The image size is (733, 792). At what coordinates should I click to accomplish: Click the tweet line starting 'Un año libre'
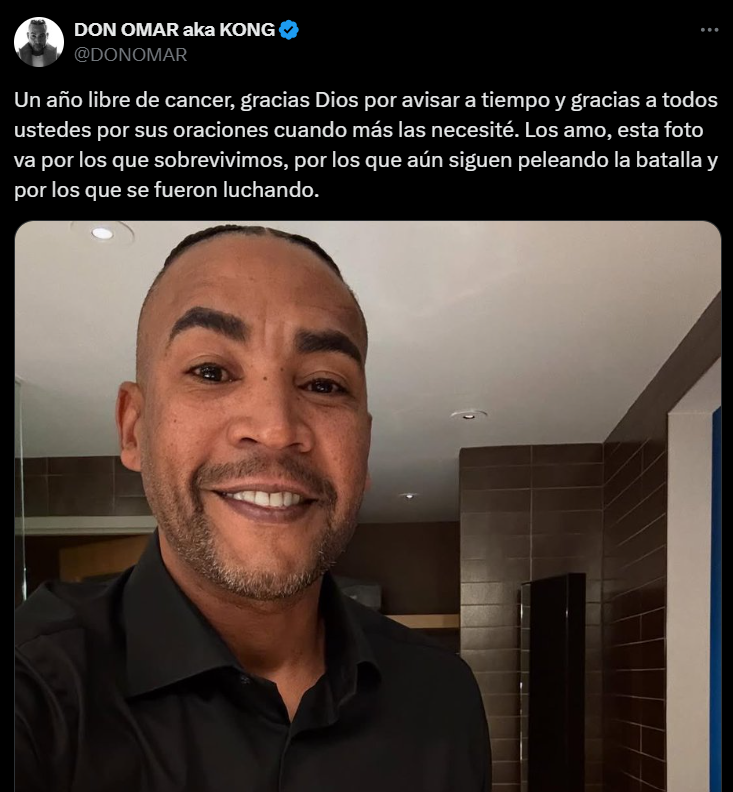[366, 101]
